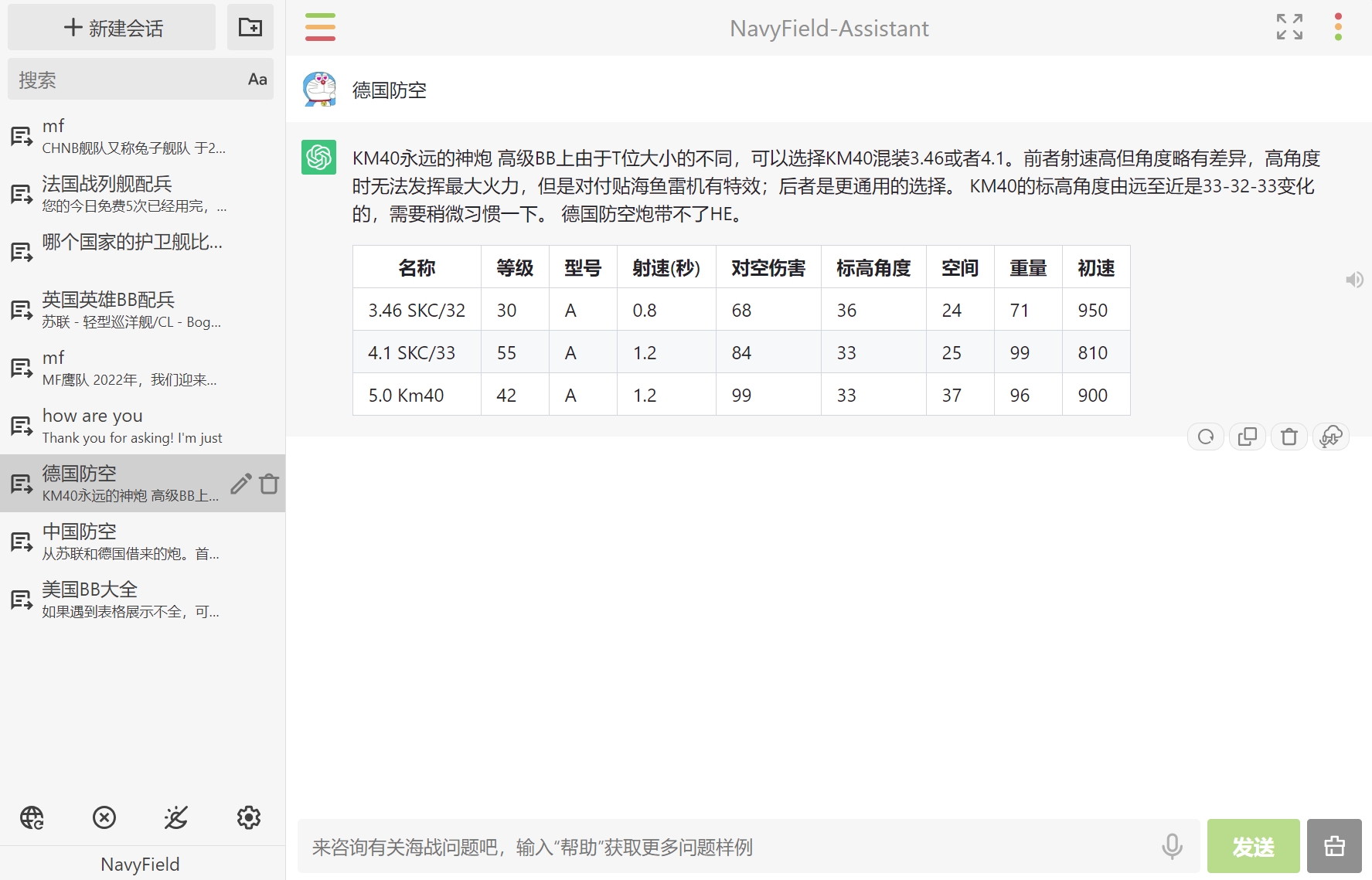This screenshot has height=880, width=1372.
Task: Open the settings gear icon
Action: [248, 817]
